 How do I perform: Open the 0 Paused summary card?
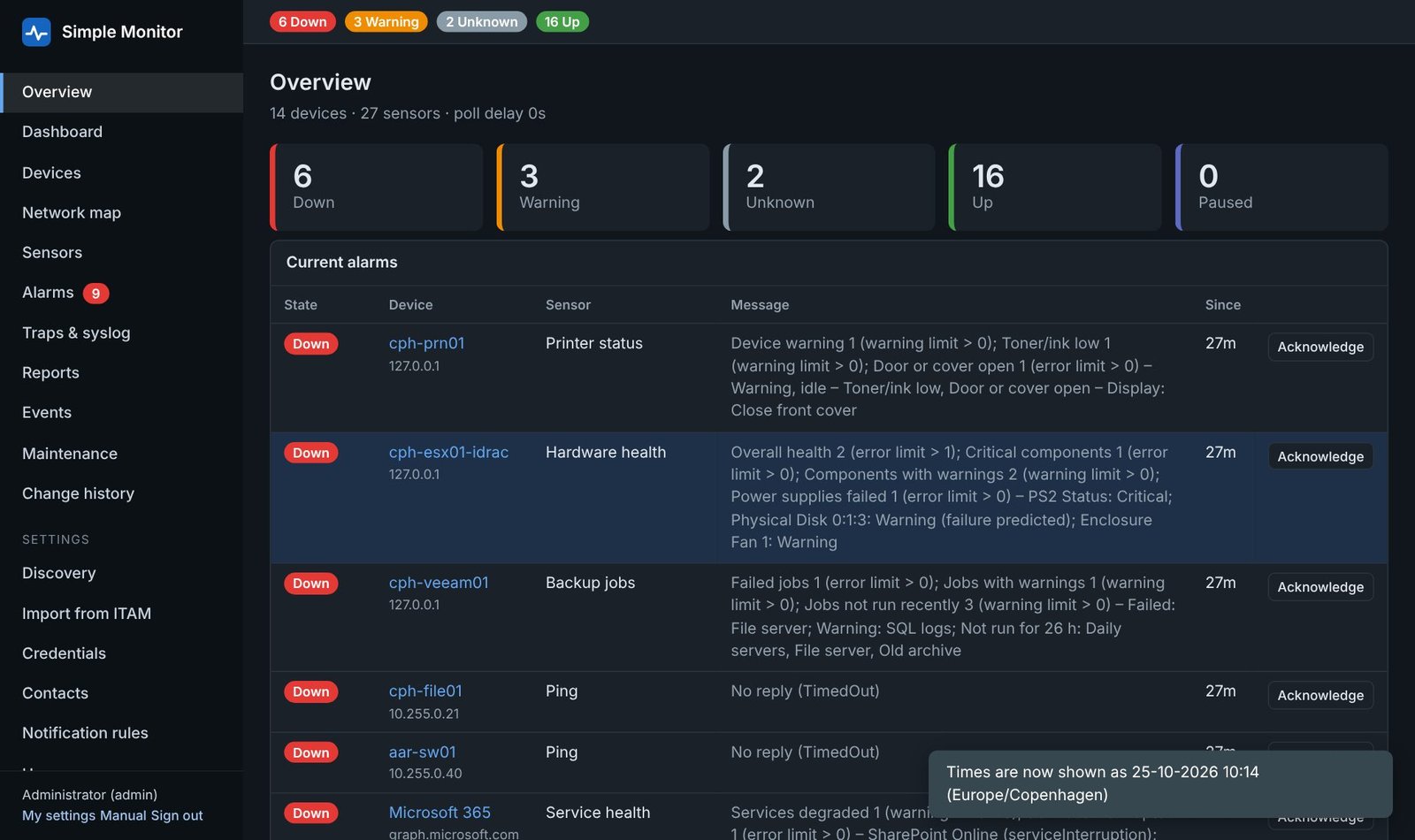(x=1281, y=187)
